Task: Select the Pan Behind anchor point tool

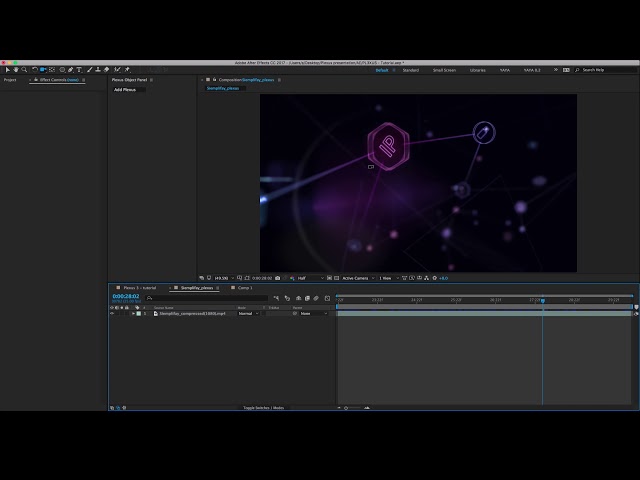Action: [x=52, y=70]
